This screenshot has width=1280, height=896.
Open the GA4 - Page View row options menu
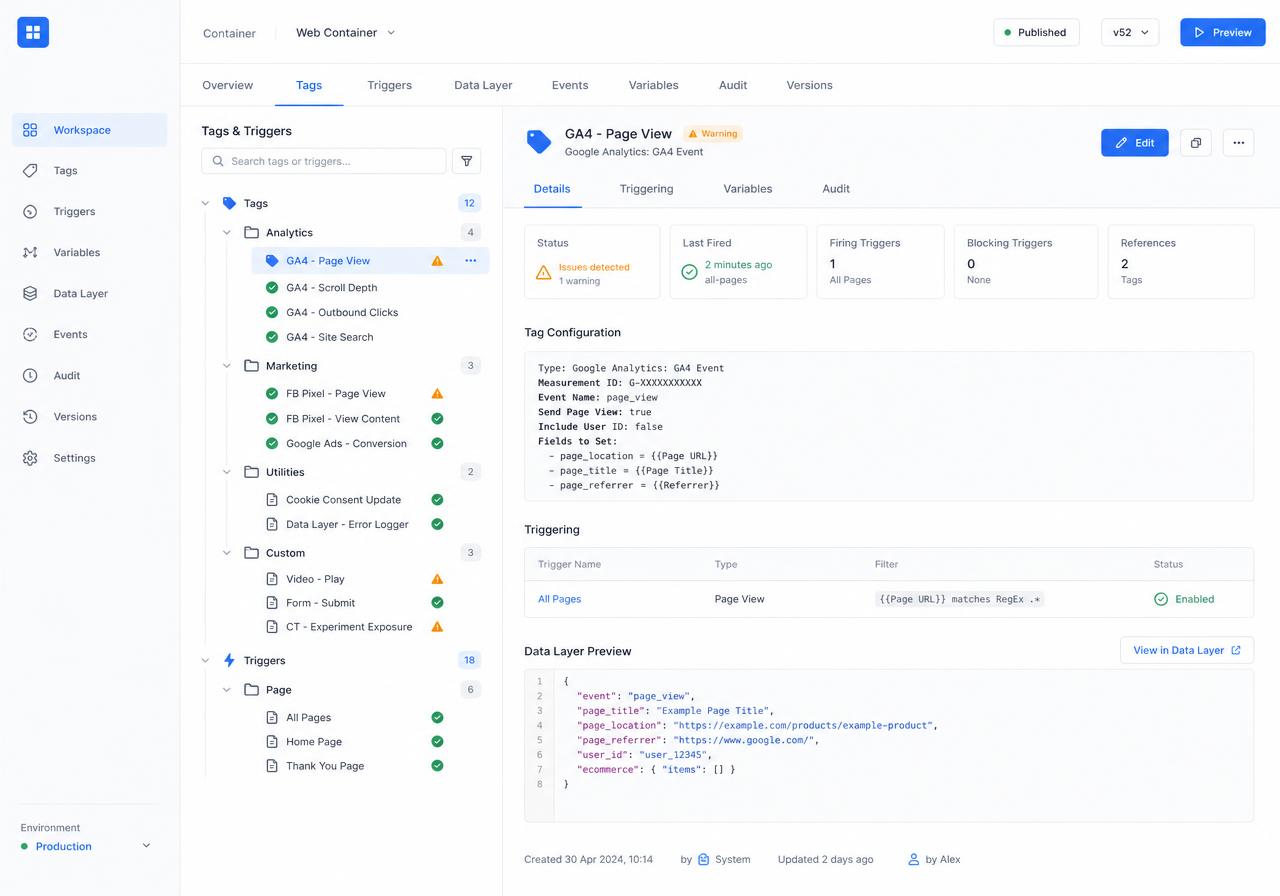tap(471, 261)
